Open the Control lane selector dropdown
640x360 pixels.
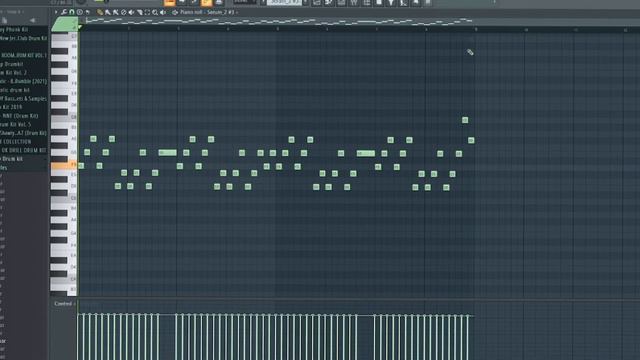pyautogui.click(x=64, y=304)
